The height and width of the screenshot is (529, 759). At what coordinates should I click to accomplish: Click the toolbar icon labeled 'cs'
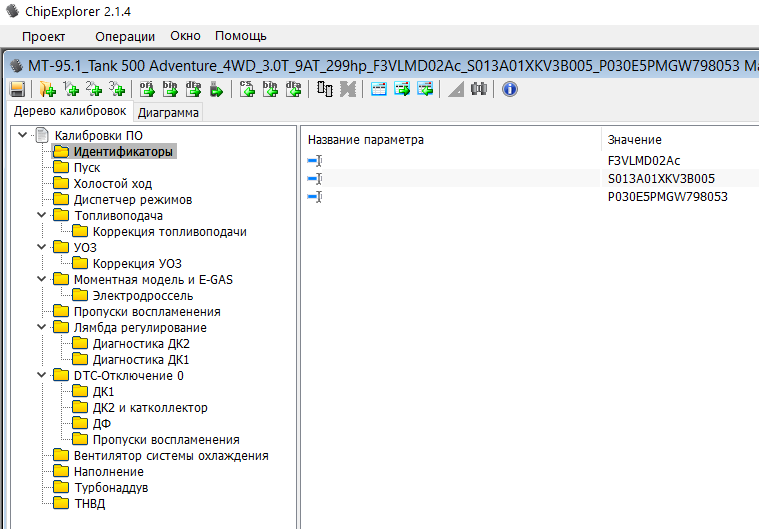pyautogui.click(x=247, y=89)
